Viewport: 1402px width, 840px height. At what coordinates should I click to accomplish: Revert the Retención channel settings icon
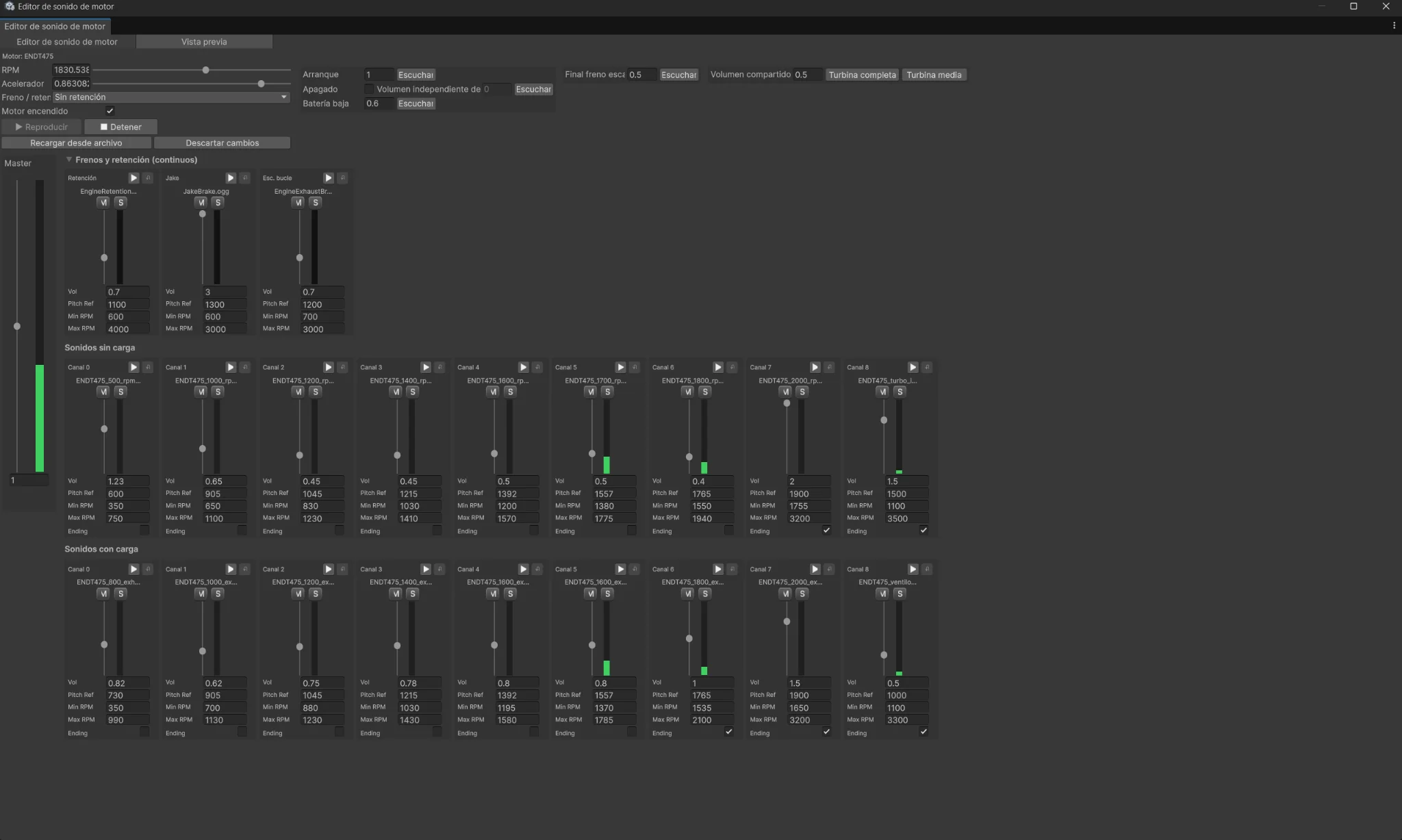tap(148, 178)
